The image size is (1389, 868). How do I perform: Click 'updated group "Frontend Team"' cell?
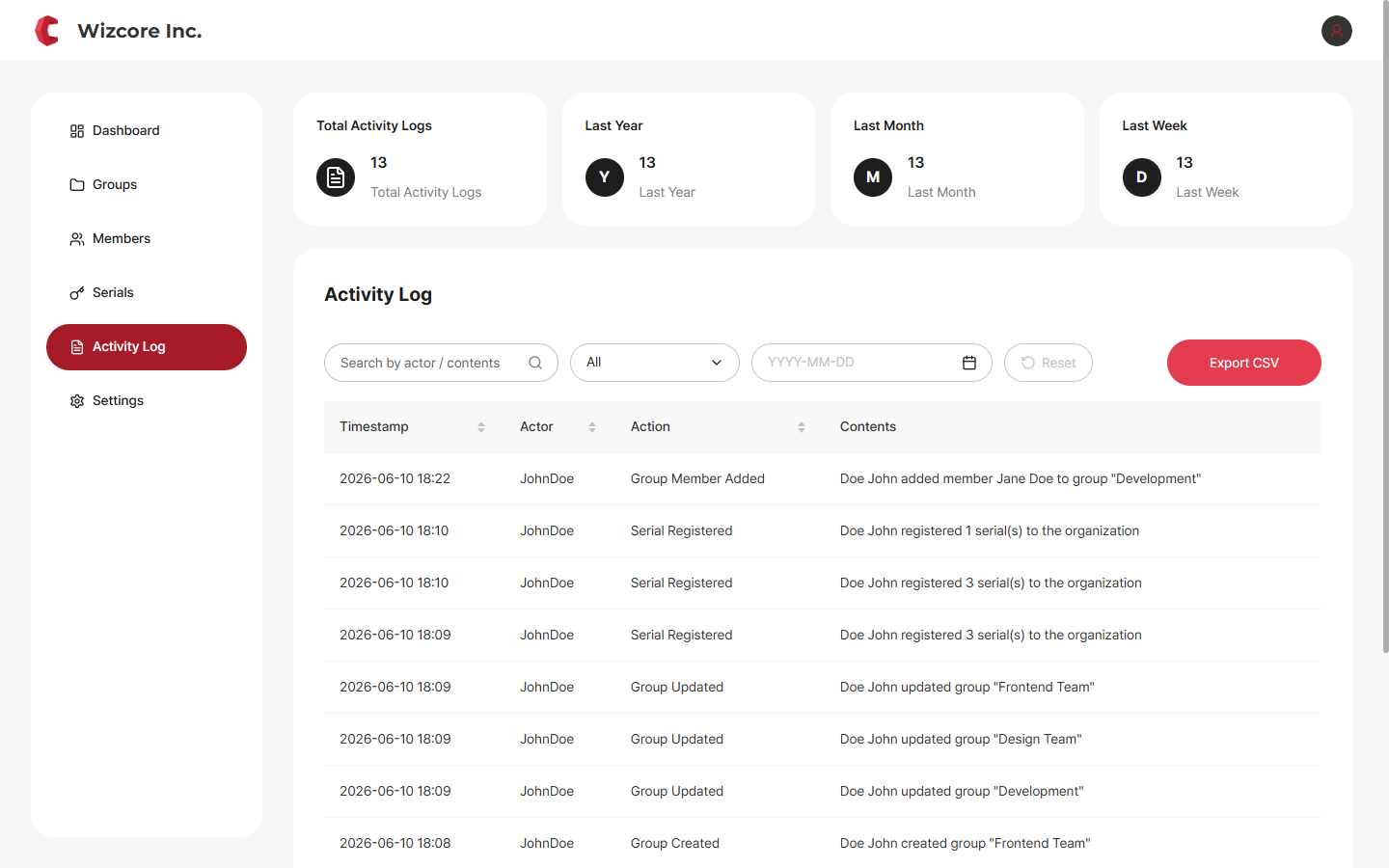pos(967,688)
